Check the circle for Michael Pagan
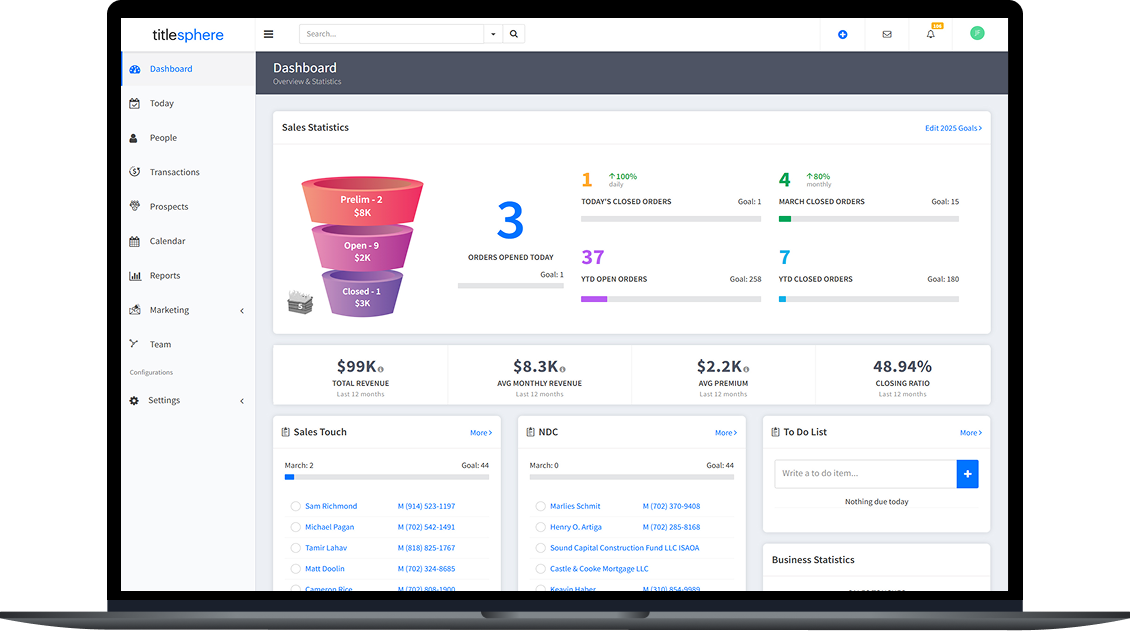1130x631 pixels. tap(295, 527)
